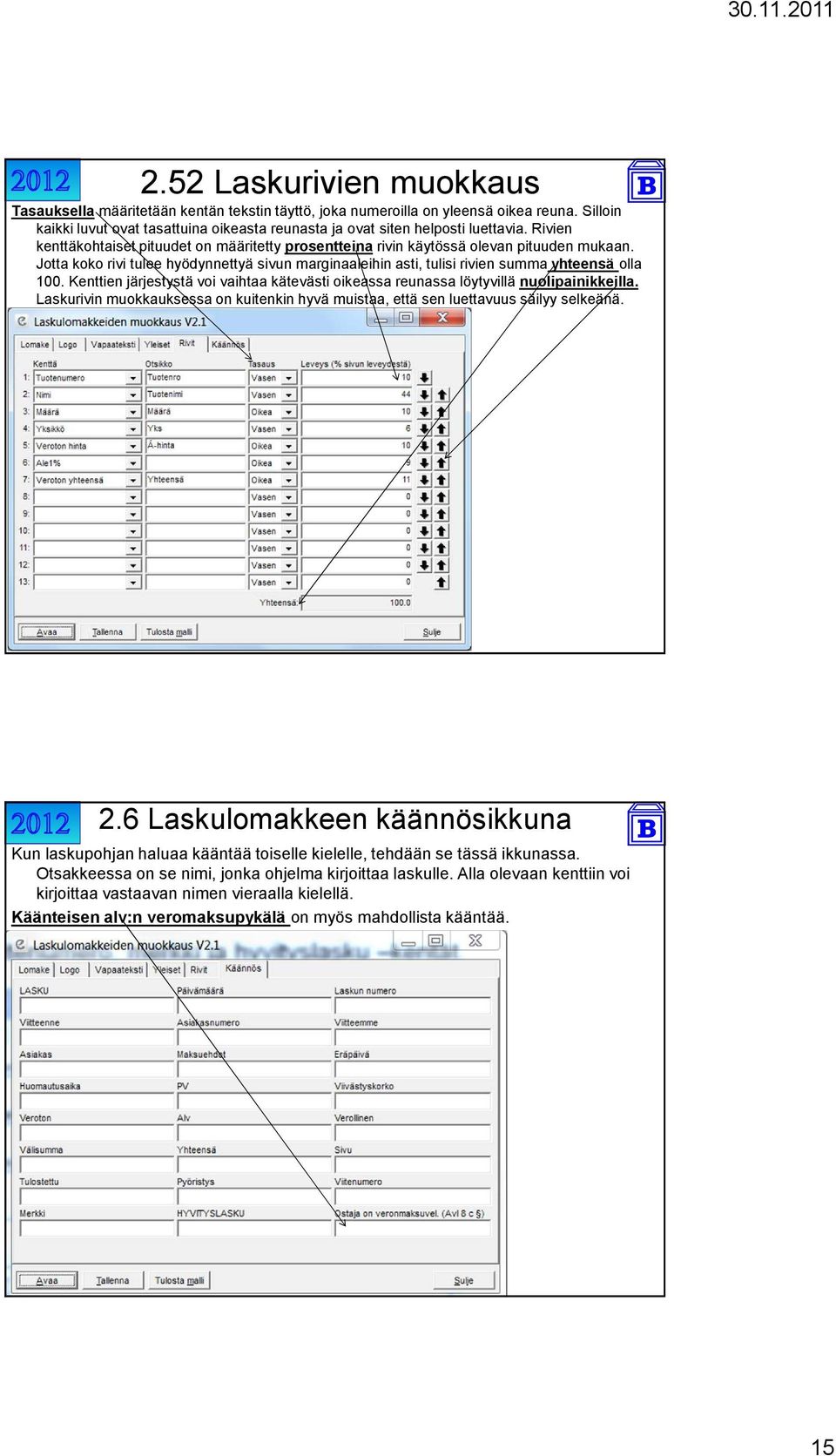
Task: Open Tasaus dropdown on row 1 Tuotenumero
Action: 288,378
